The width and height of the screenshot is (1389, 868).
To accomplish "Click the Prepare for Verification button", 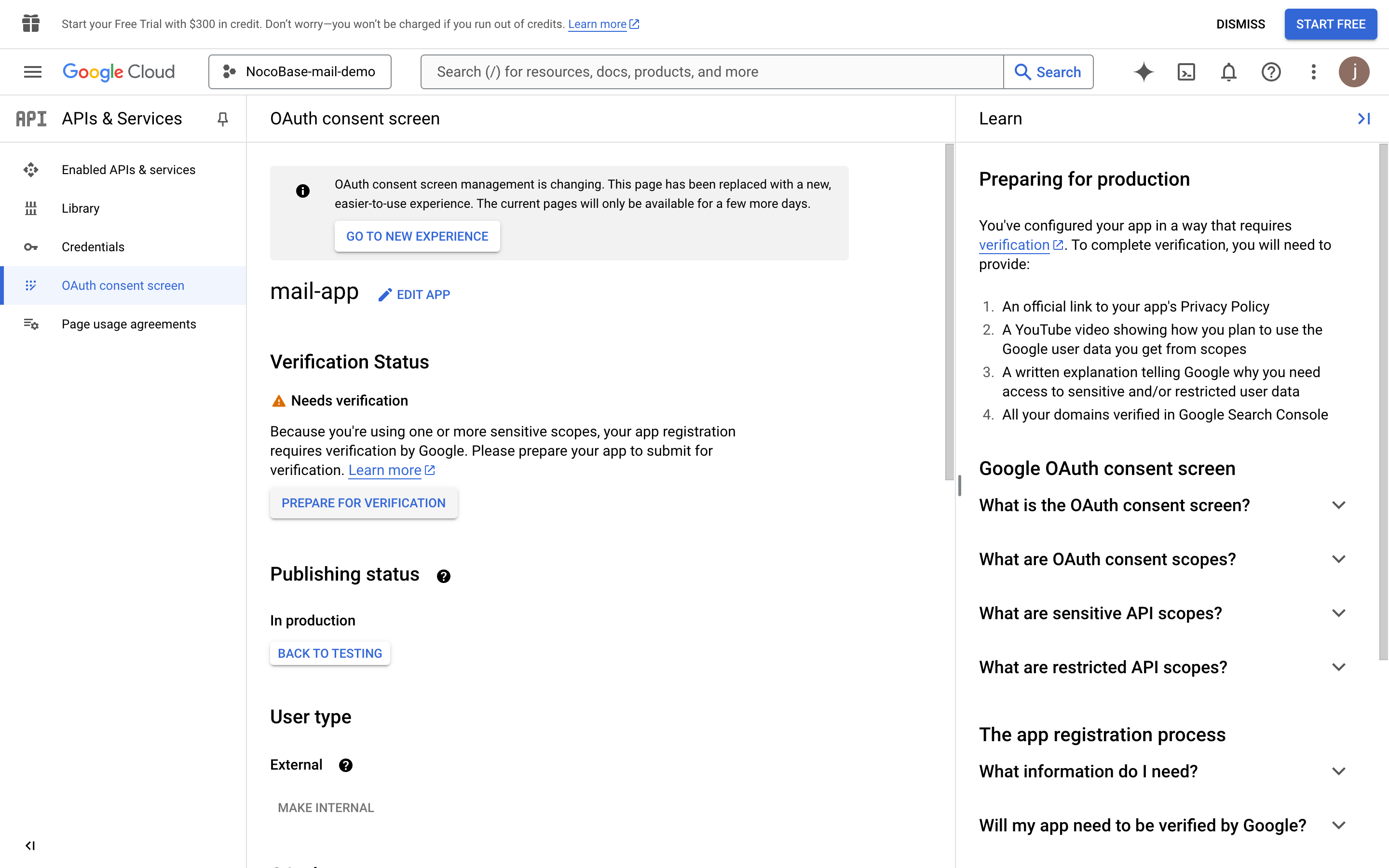I will pyautogui.click(x=363, y=503).
